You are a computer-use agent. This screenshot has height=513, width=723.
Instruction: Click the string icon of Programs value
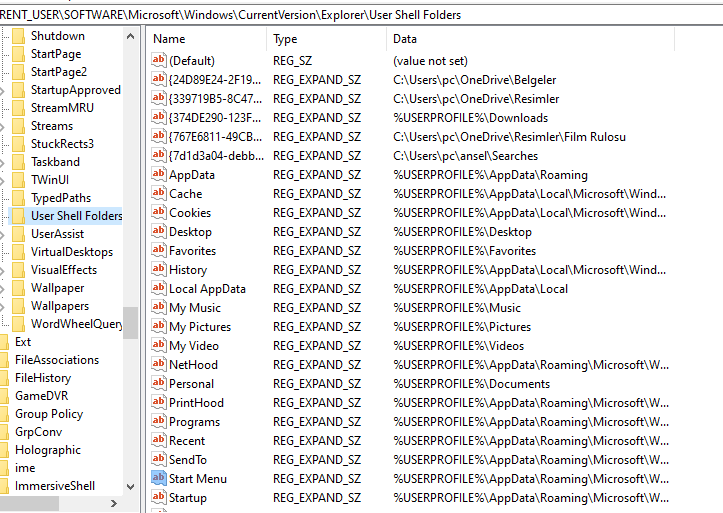[x=158, y=421]
